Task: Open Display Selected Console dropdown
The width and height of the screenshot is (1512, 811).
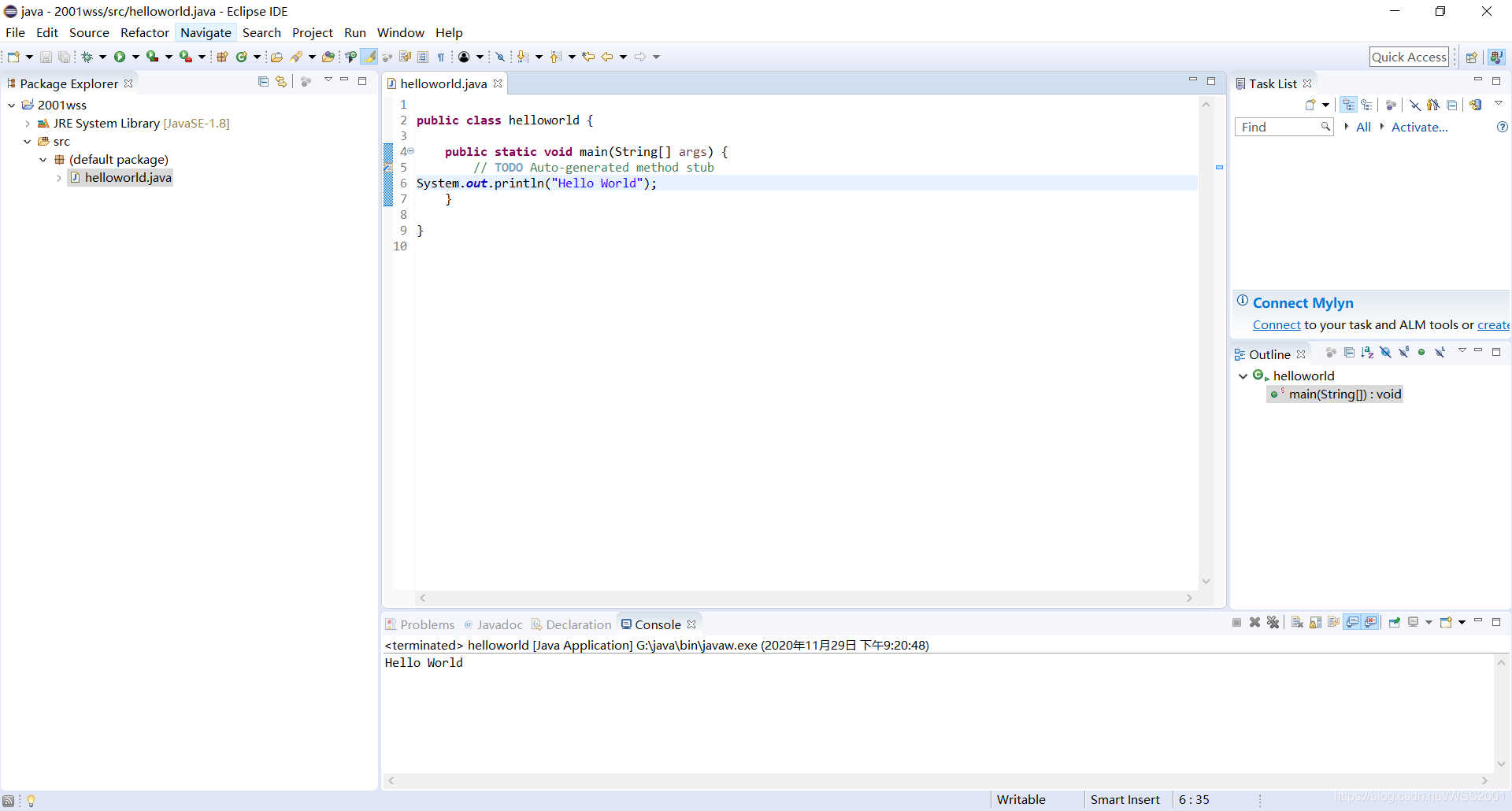Action: (1429, 622)
